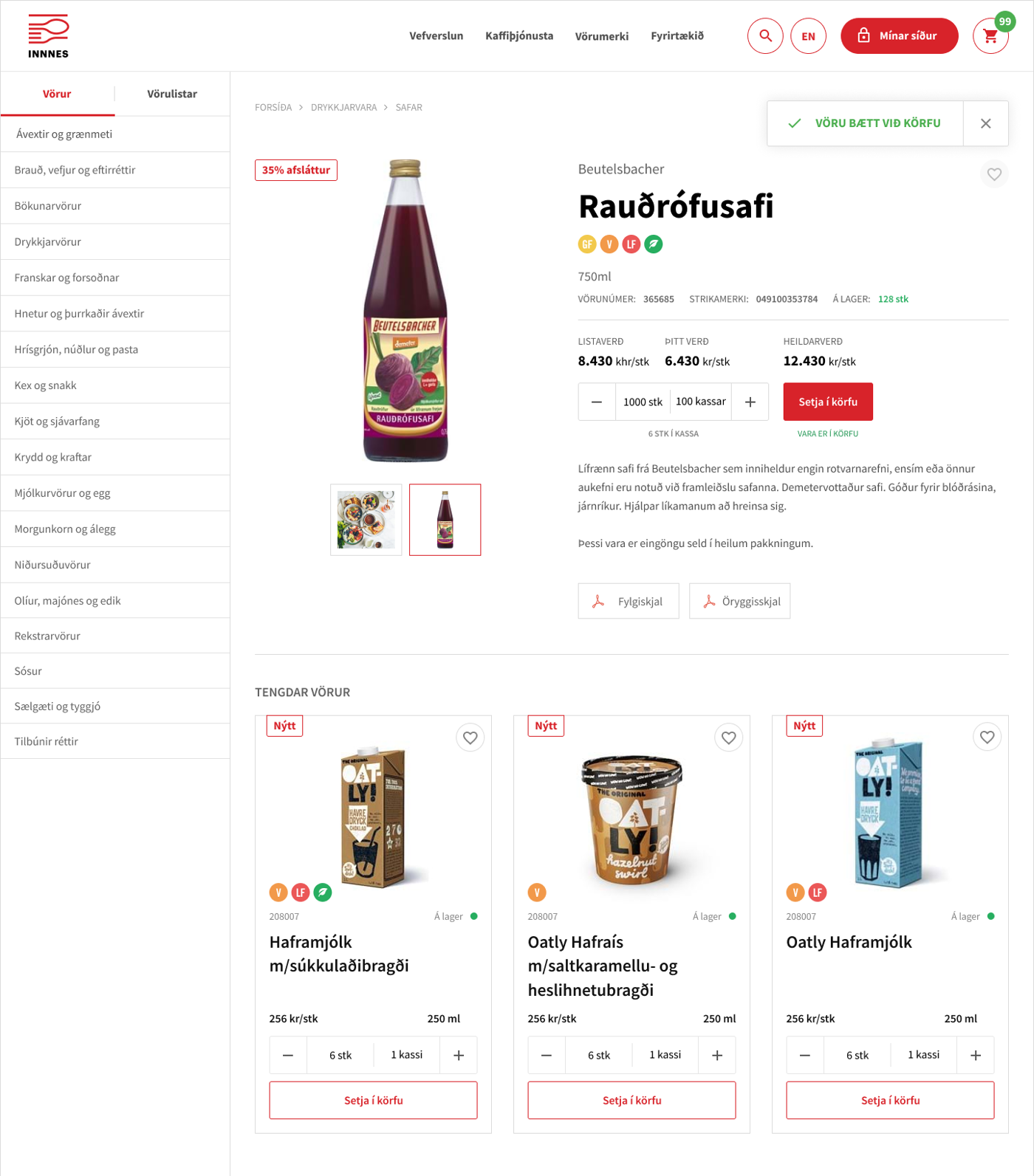
Task: Open the shopping cart icon
Action: [x=990, y=35]
